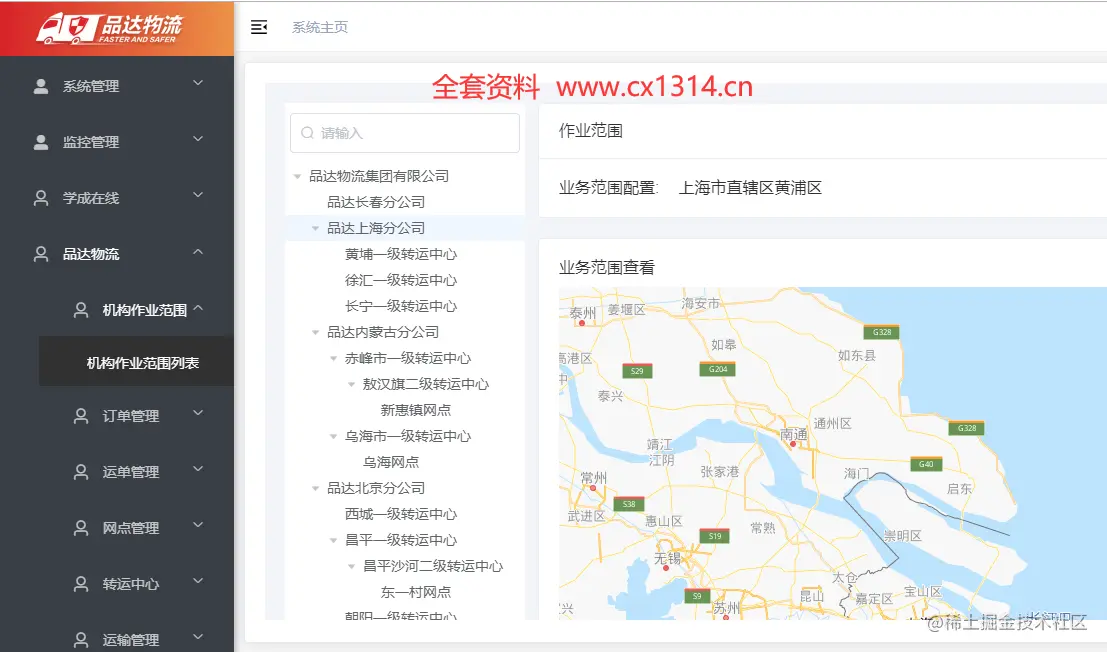Expand the 运输管理 menu chevron

point(198,636)
